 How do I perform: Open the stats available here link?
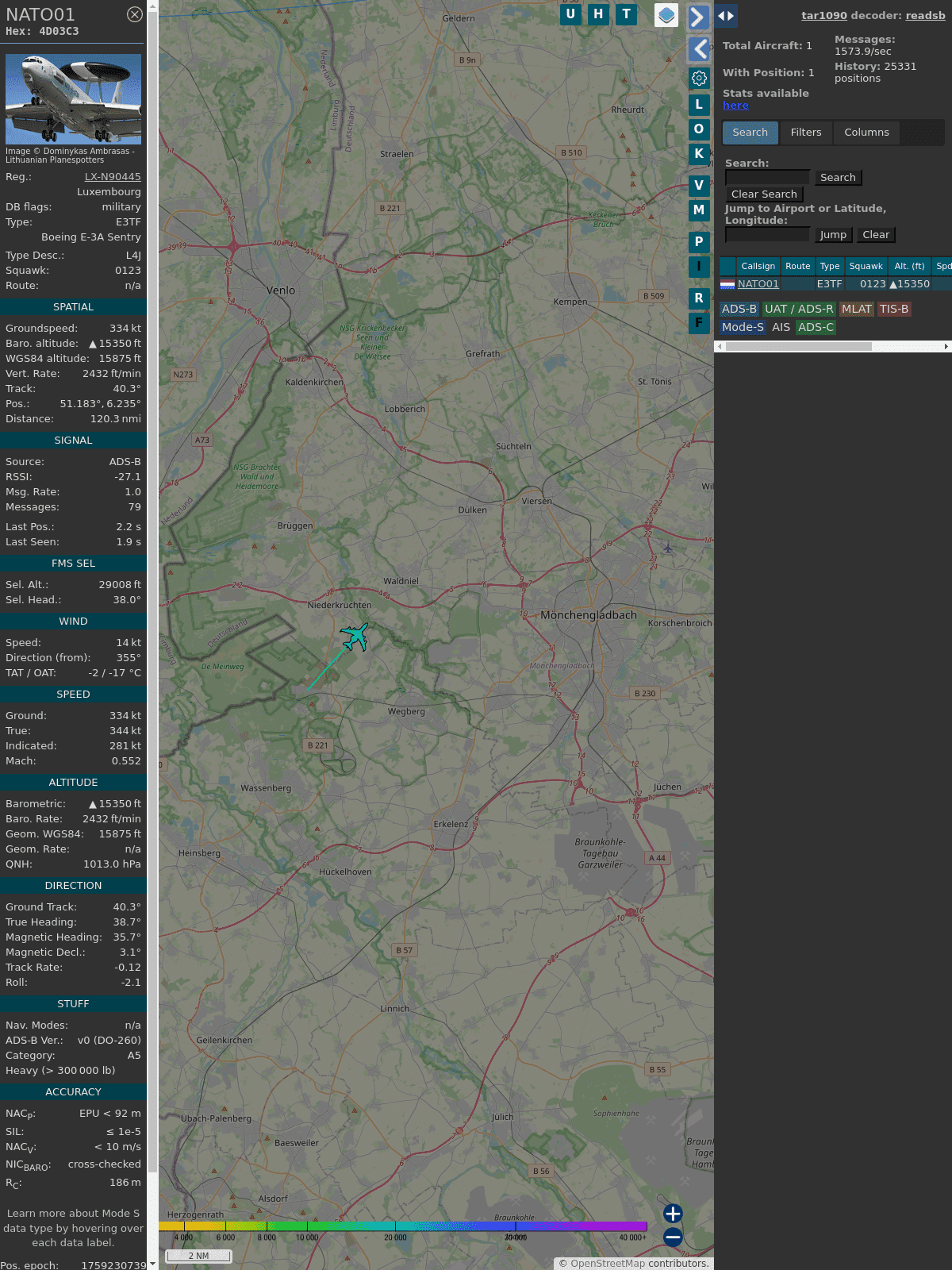[x=735, y=106]
